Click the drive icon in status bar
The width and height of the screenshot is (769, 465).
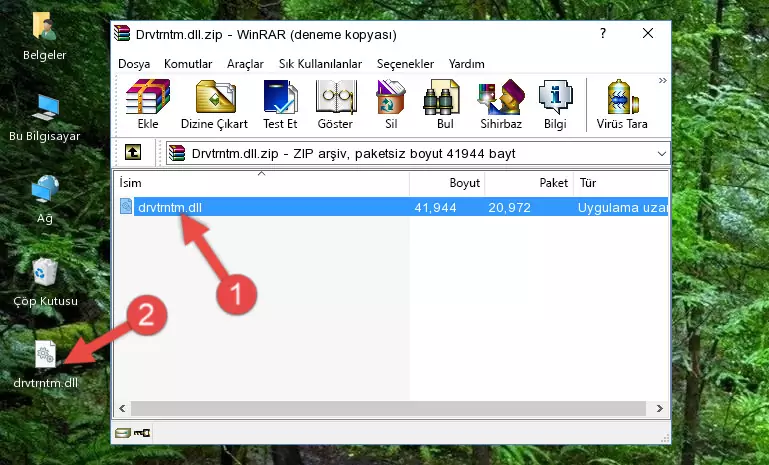click(123, 433)
